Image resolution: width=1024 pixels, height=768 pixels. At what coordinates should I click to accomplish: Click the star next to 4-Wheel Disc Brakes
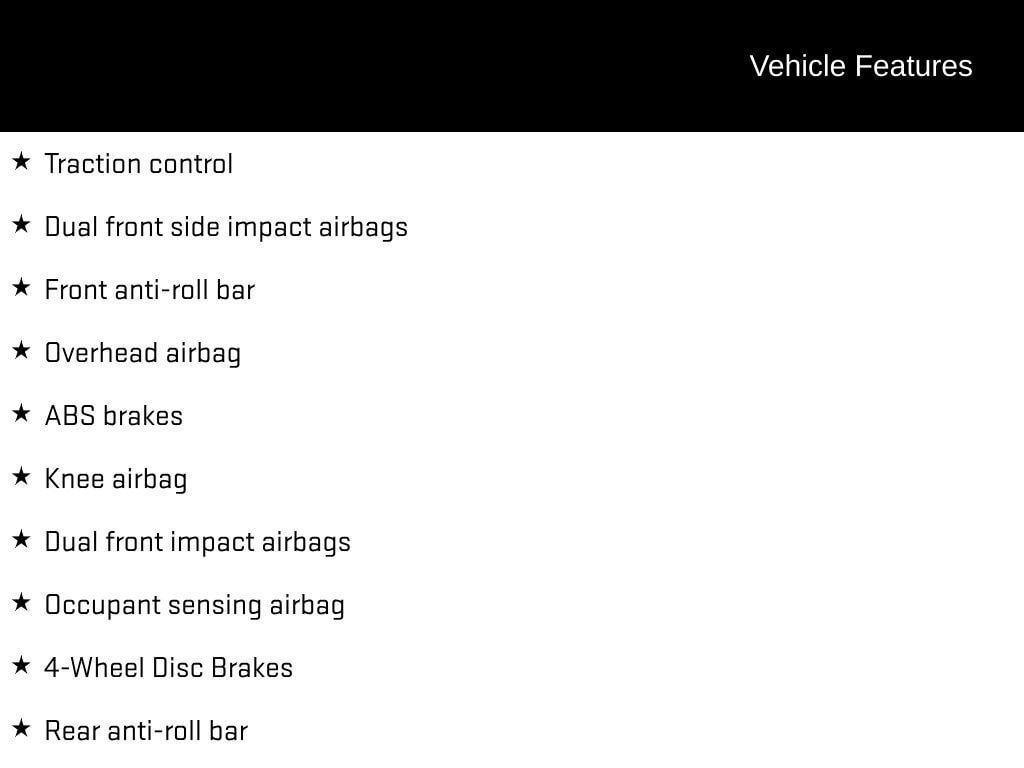(21, 665)
